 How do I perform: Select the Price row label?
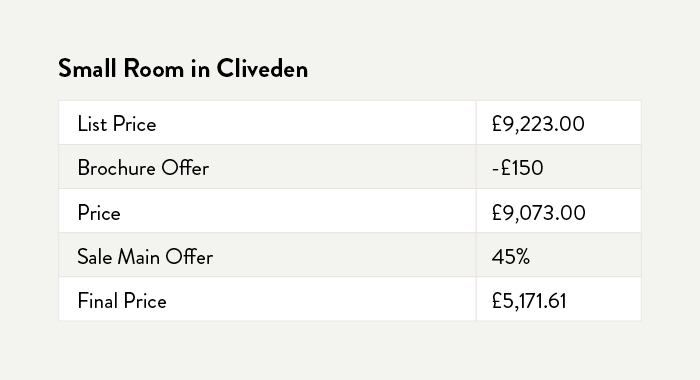click(x=99, y=213)
